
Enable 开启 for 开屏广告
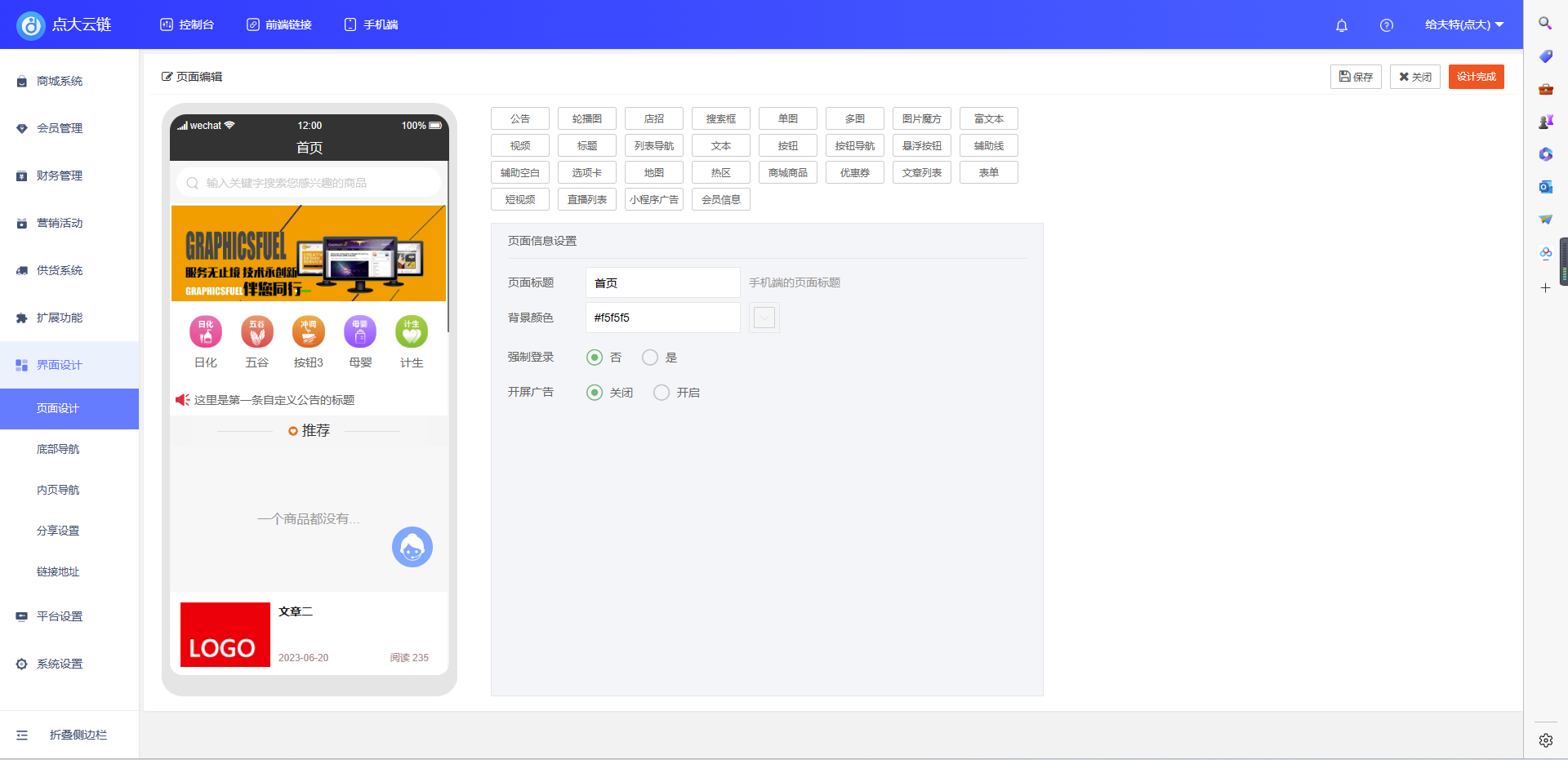[661, 392]
